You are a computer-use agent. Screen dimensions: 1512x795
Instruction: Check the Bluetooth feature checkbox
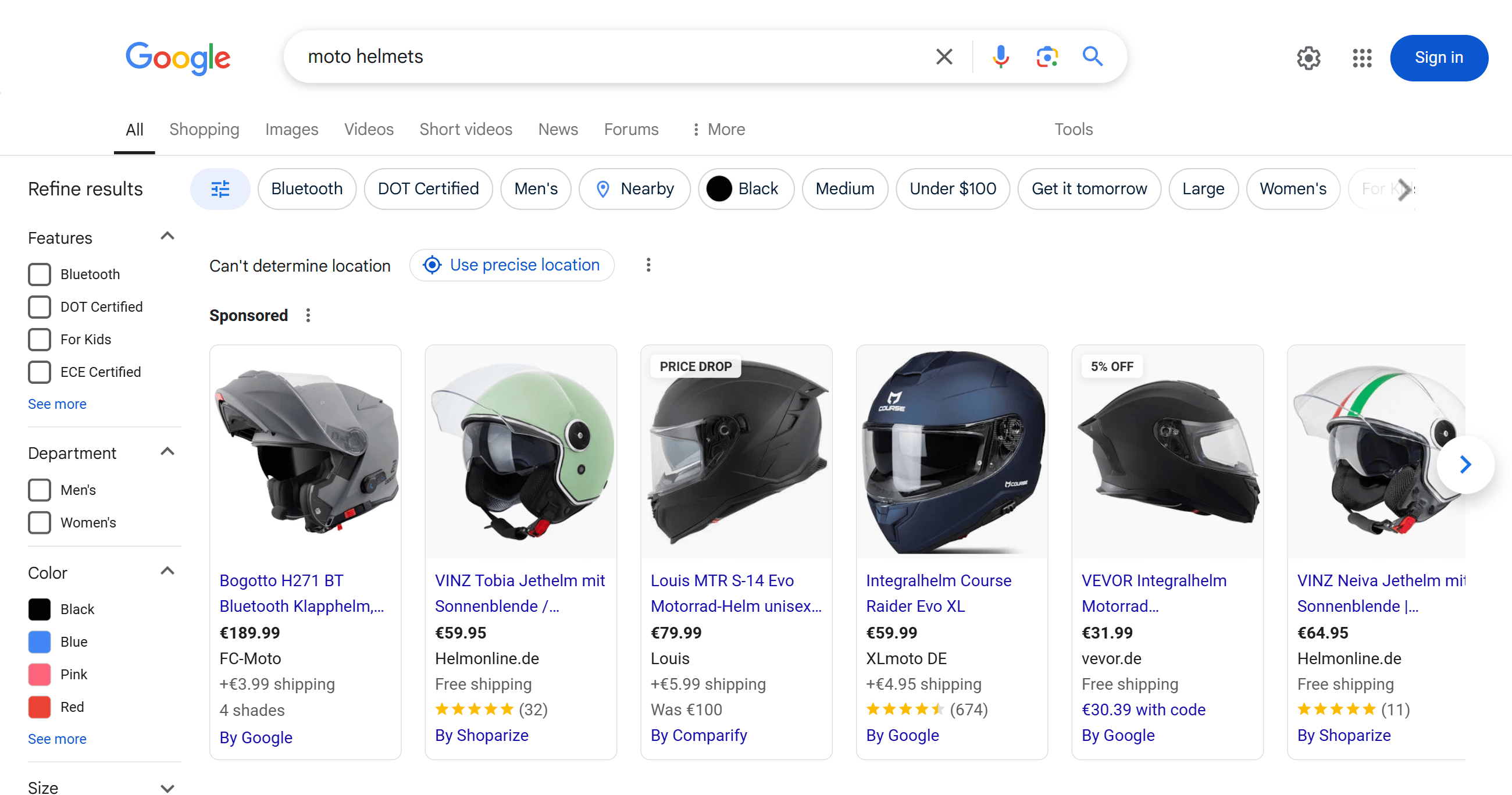click(40, 274)
